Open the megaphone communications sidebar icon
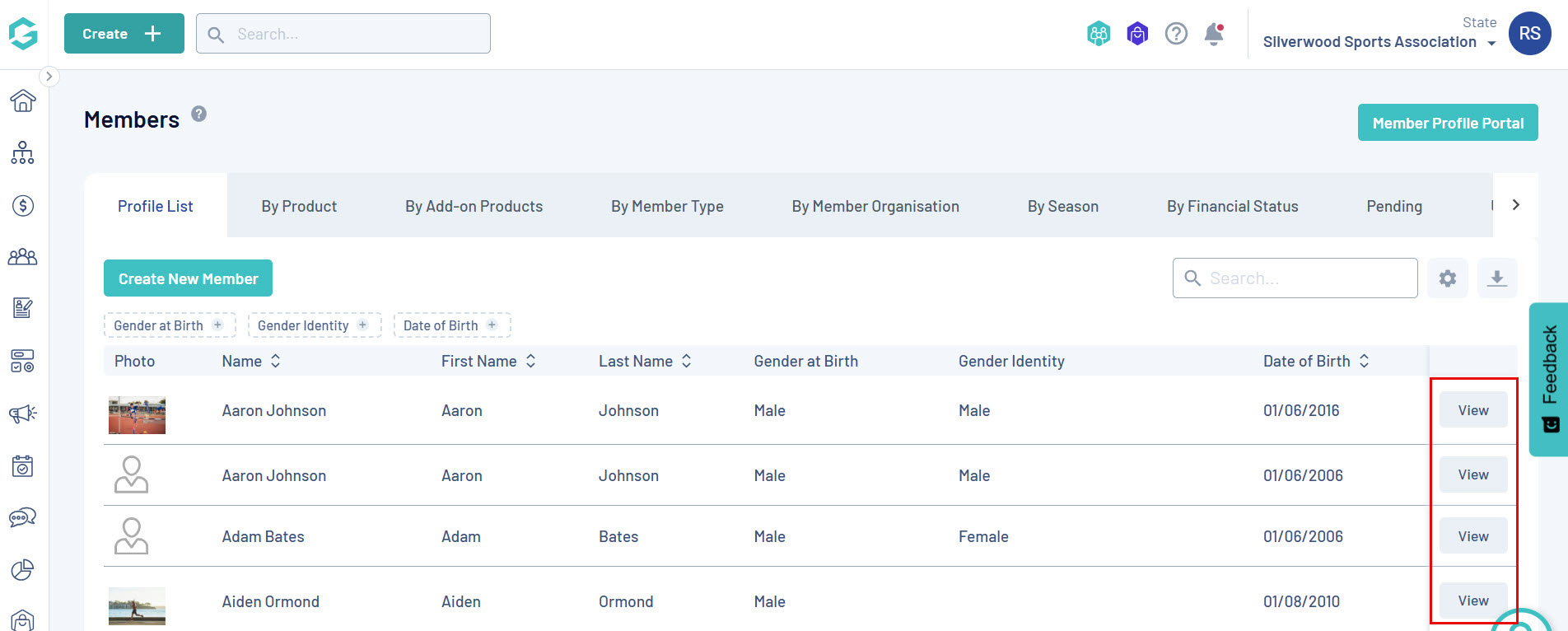1568x631 pixels. [23, 414]
